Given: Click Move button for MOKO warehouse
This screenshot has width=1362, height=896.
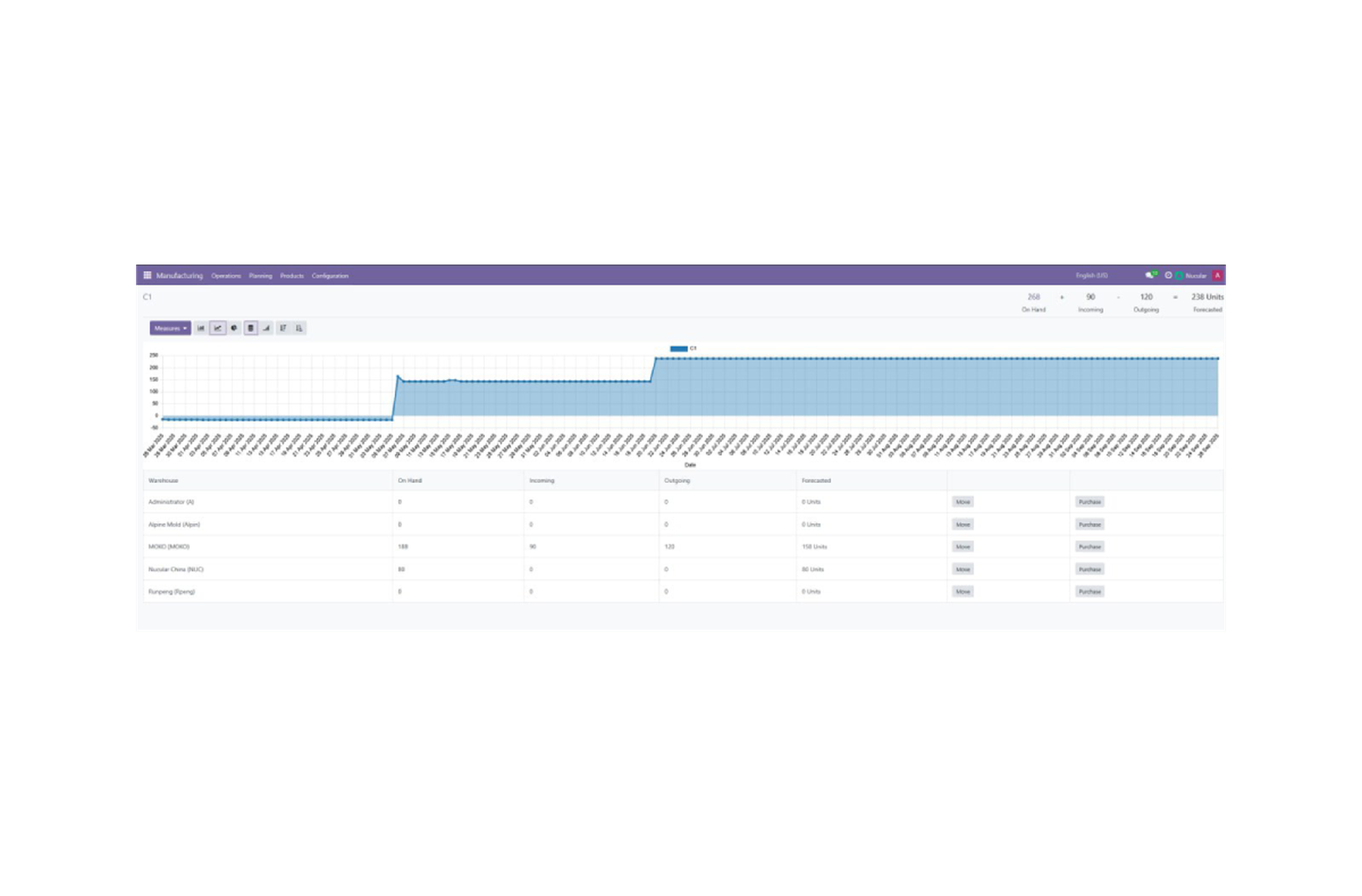Looking at the screenshot, I should [x=962, y=546].
